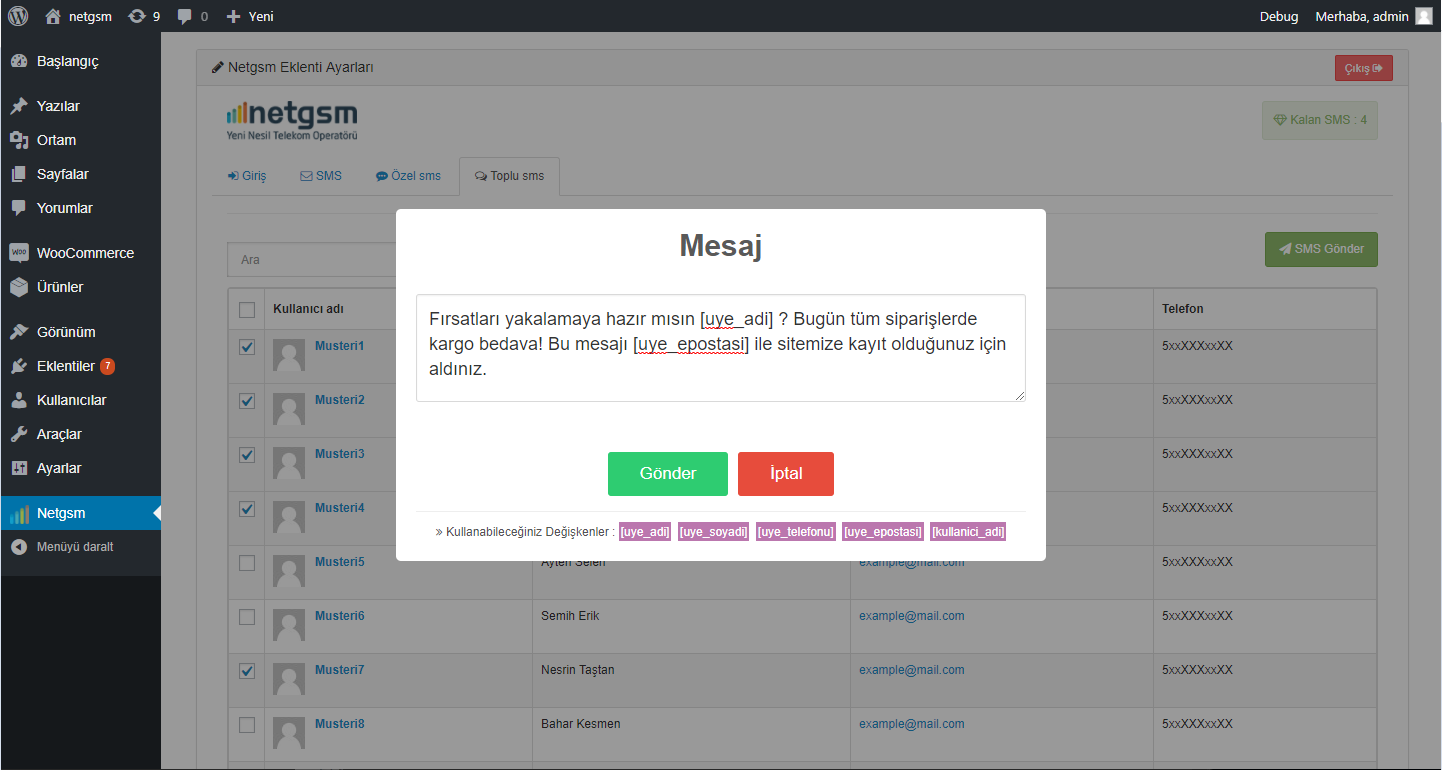Check the Musteri5 checkbox

pyautogui.click(x=247, y=563)
